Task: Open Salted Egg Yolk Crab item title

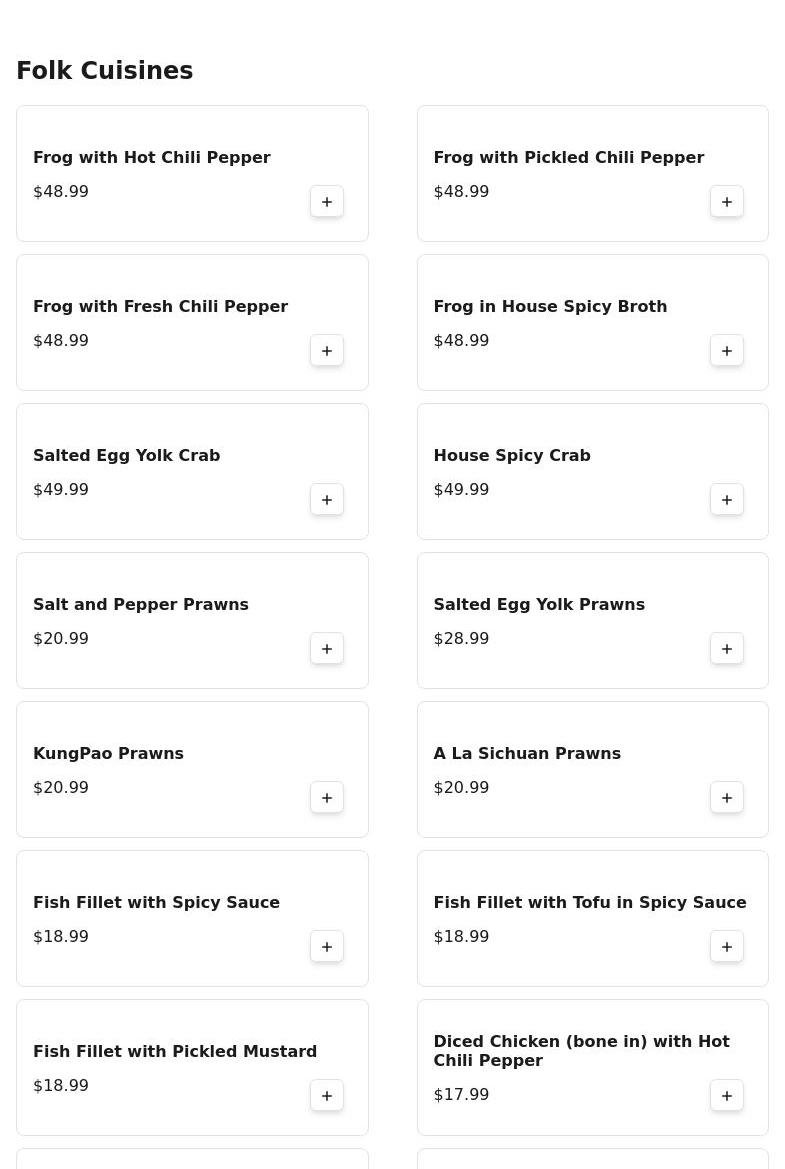Action: pyautogui.click(x=127, y=456)
